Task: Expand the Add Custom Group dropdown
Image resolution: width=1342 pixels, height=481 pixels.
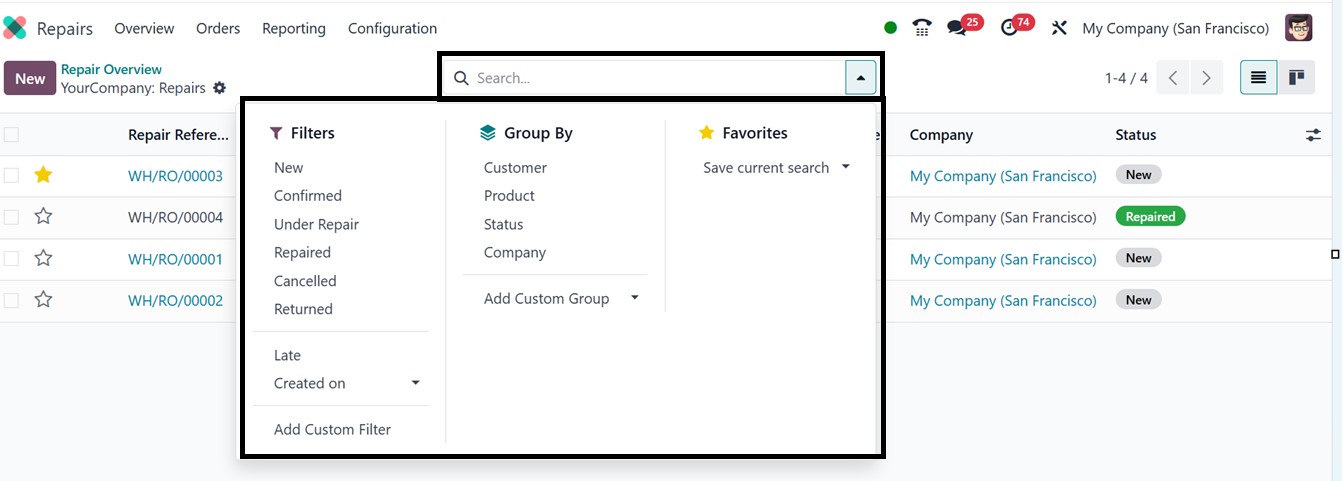Action: pyautogui.click(x=634, y=298)
